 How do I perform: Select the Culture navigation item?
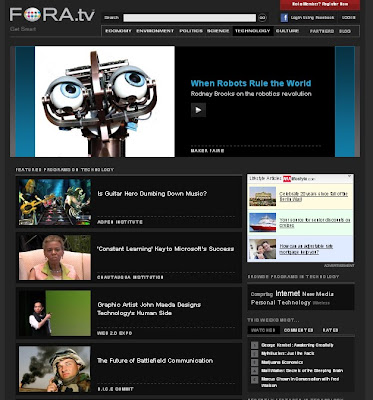[x=287, y=31]
